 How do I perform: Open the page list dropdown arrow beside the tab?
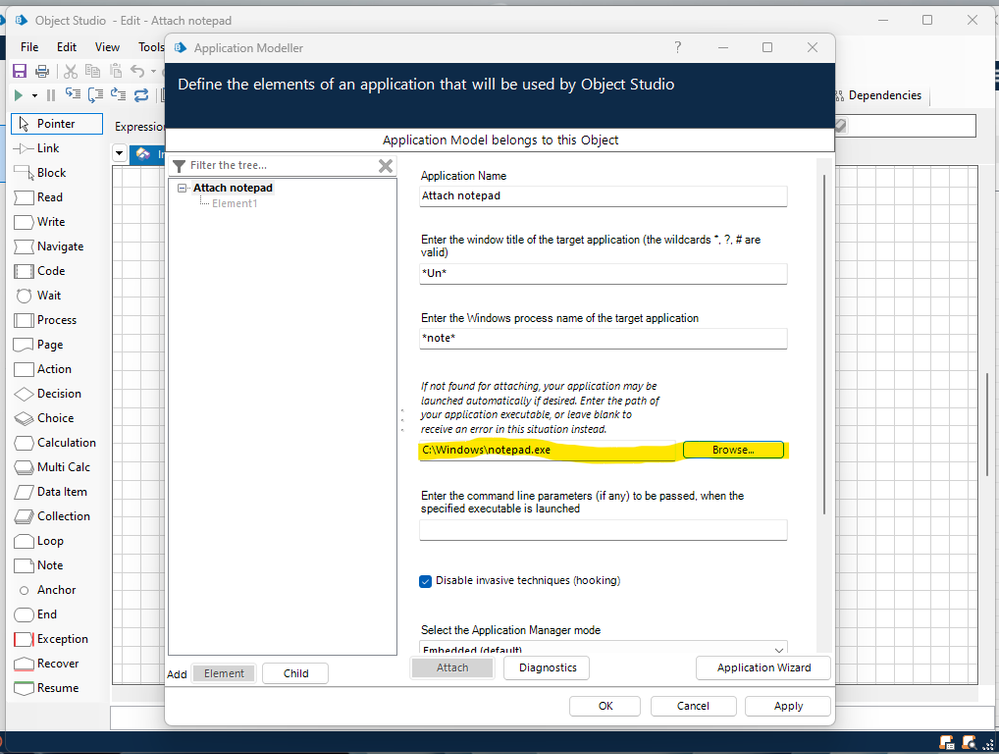[x=119, y=153]
